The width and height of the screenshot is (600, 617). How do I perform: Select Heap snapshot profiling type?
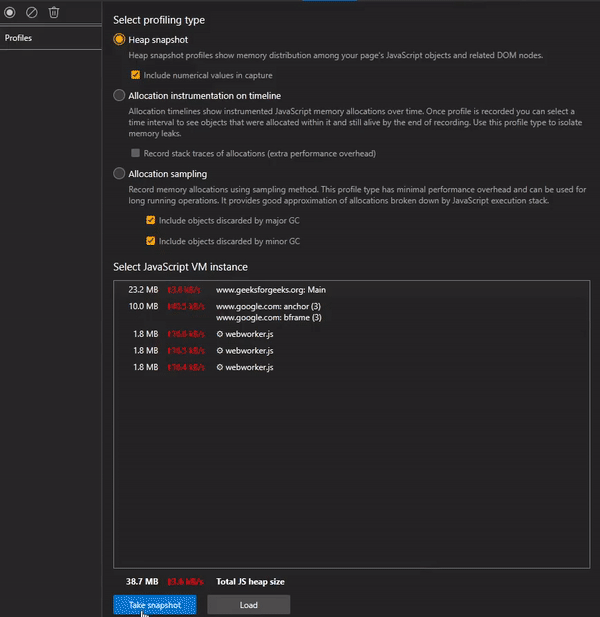tap(119, 39)
